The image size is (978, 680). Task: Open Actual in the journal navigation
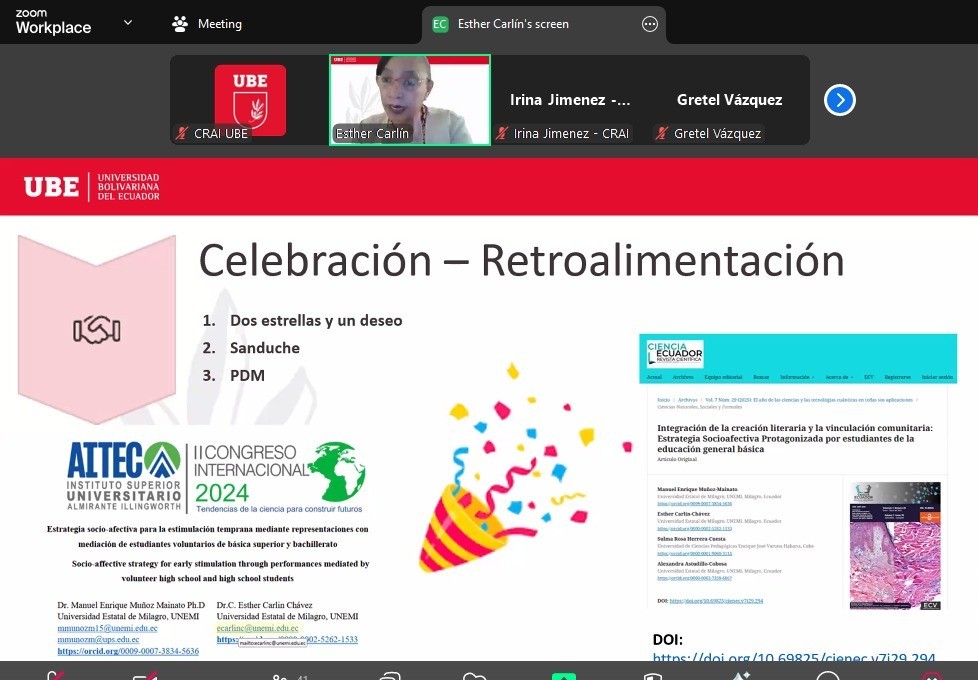click(x=654, y=377)
